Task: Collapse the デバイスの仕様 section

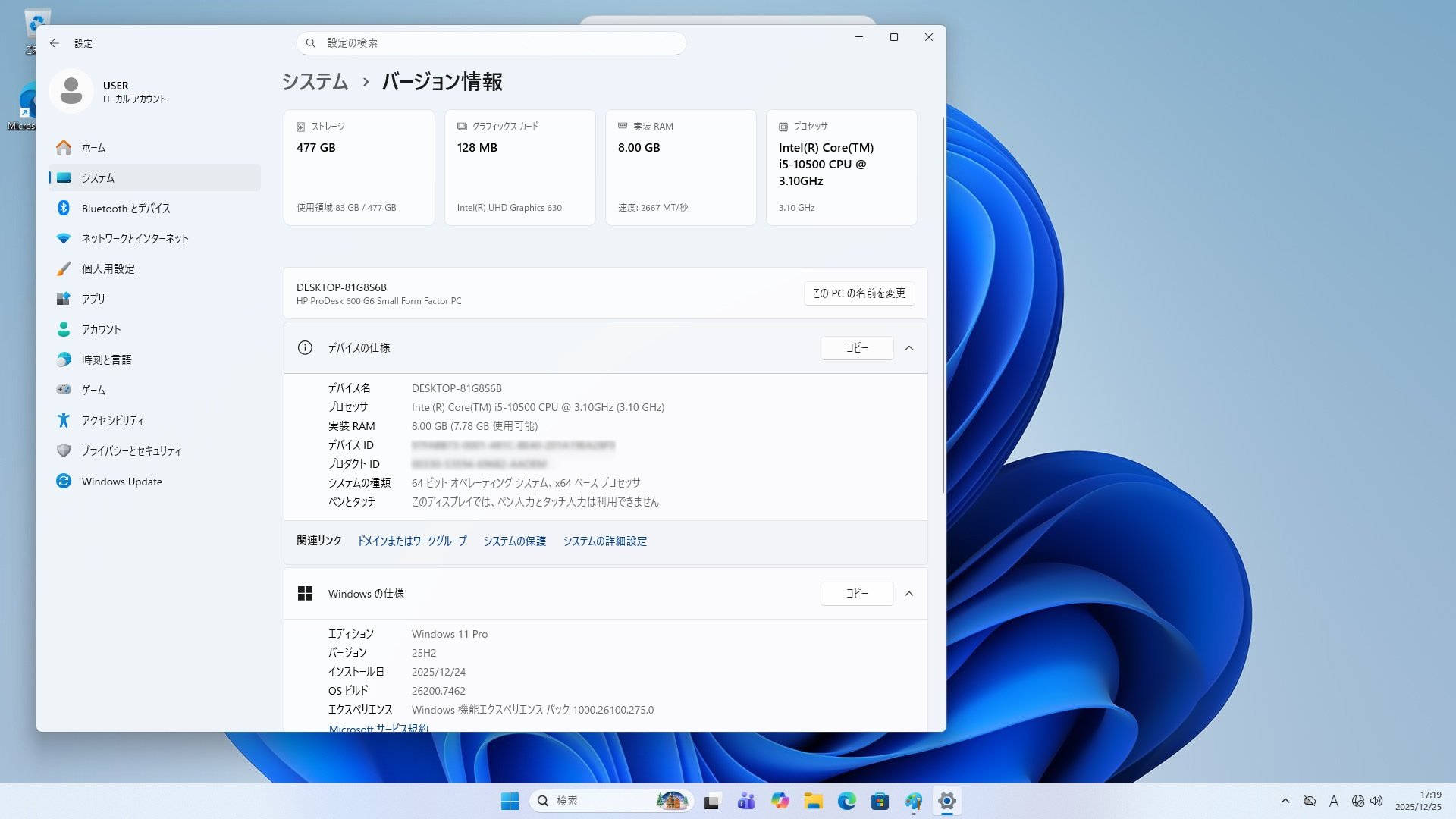Action: (909, 348)
